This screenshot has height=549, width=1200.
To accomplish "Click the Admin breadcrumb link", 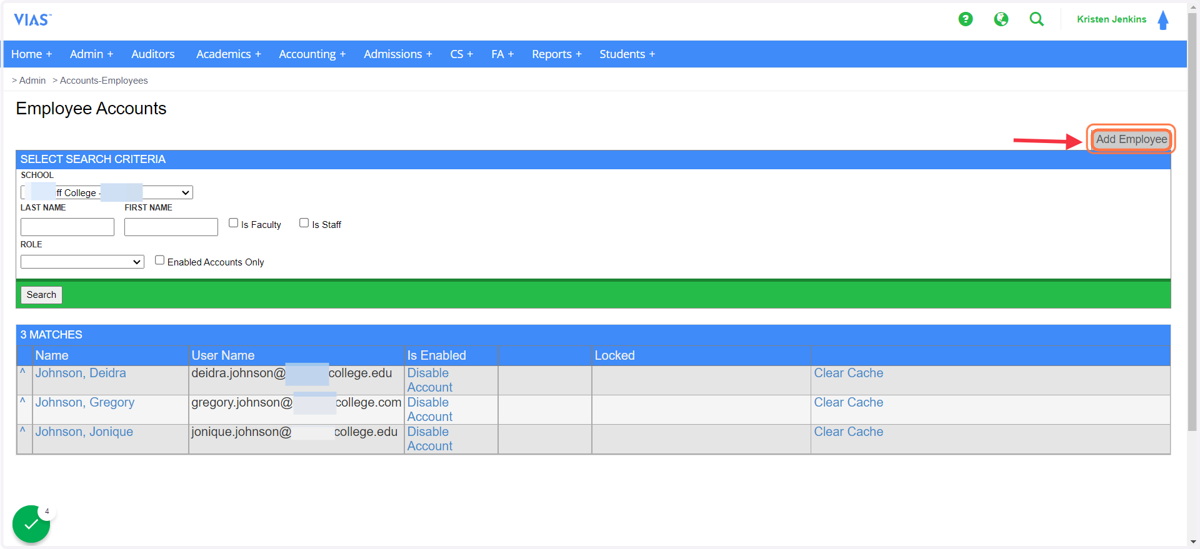I will [32, 80].
